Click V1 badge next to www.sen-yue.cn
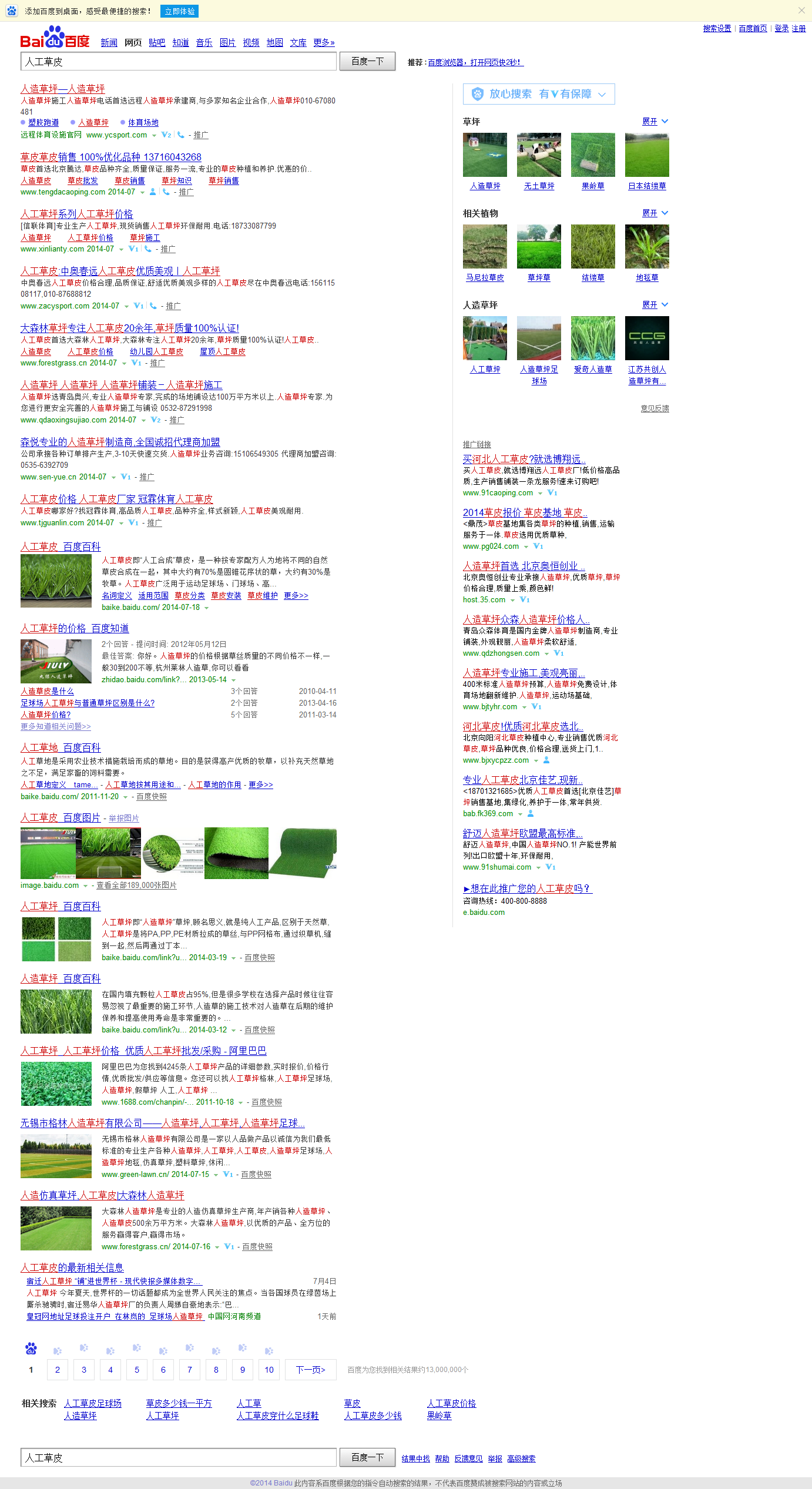Screen dimensions: 812x1489 (x=126, y=477)
